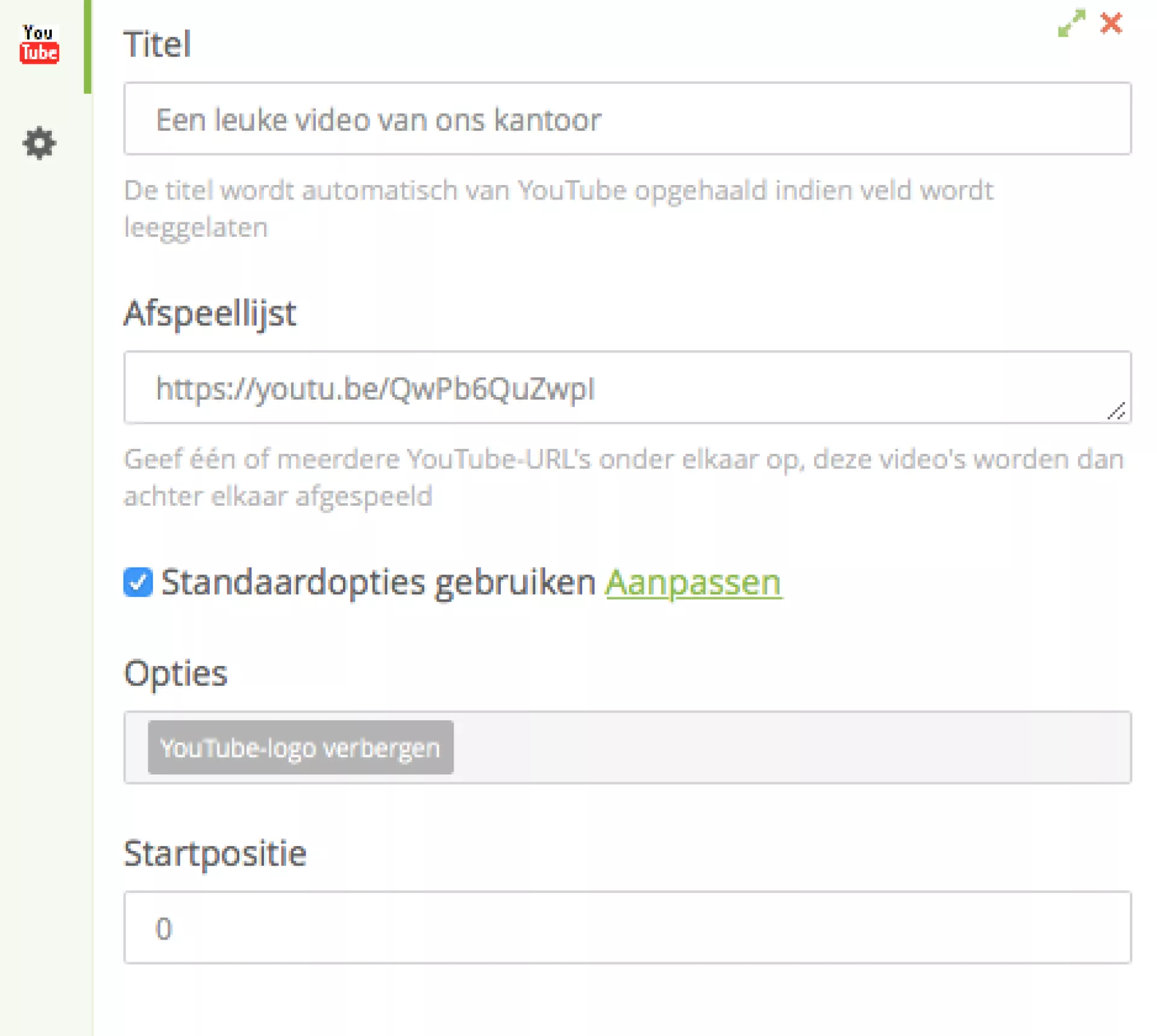Focus the Startpositie input field
The height and width of the screenshot is (1036, 1157).
(x=627, y=928)
